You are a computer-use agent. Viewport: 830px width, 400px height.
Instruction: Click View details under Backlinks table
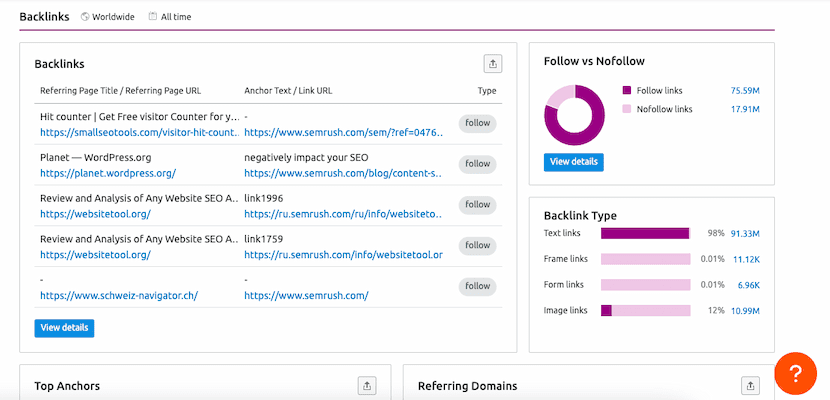64,328
